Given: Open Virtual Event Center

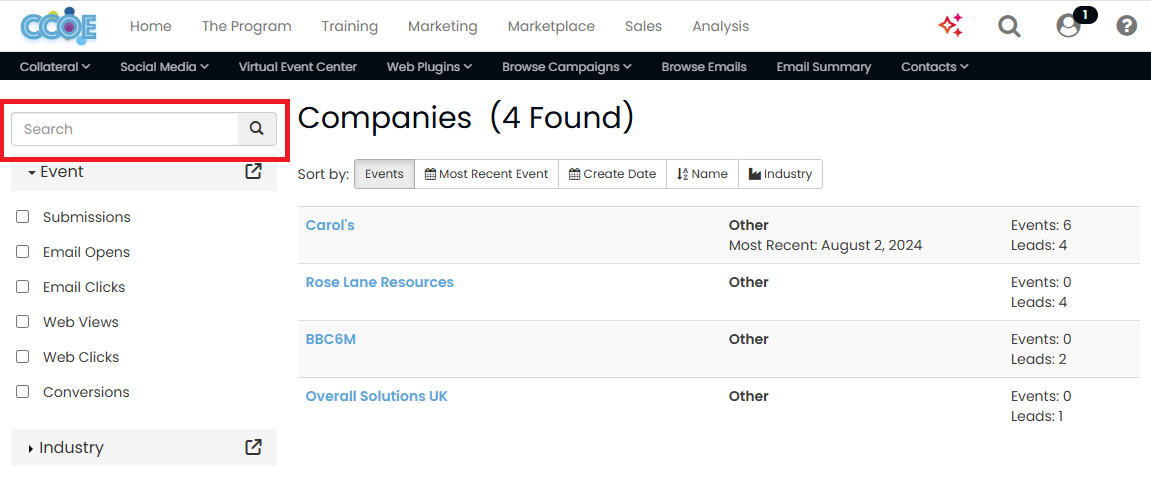Looking at the screenshot, I should point(297,67).
